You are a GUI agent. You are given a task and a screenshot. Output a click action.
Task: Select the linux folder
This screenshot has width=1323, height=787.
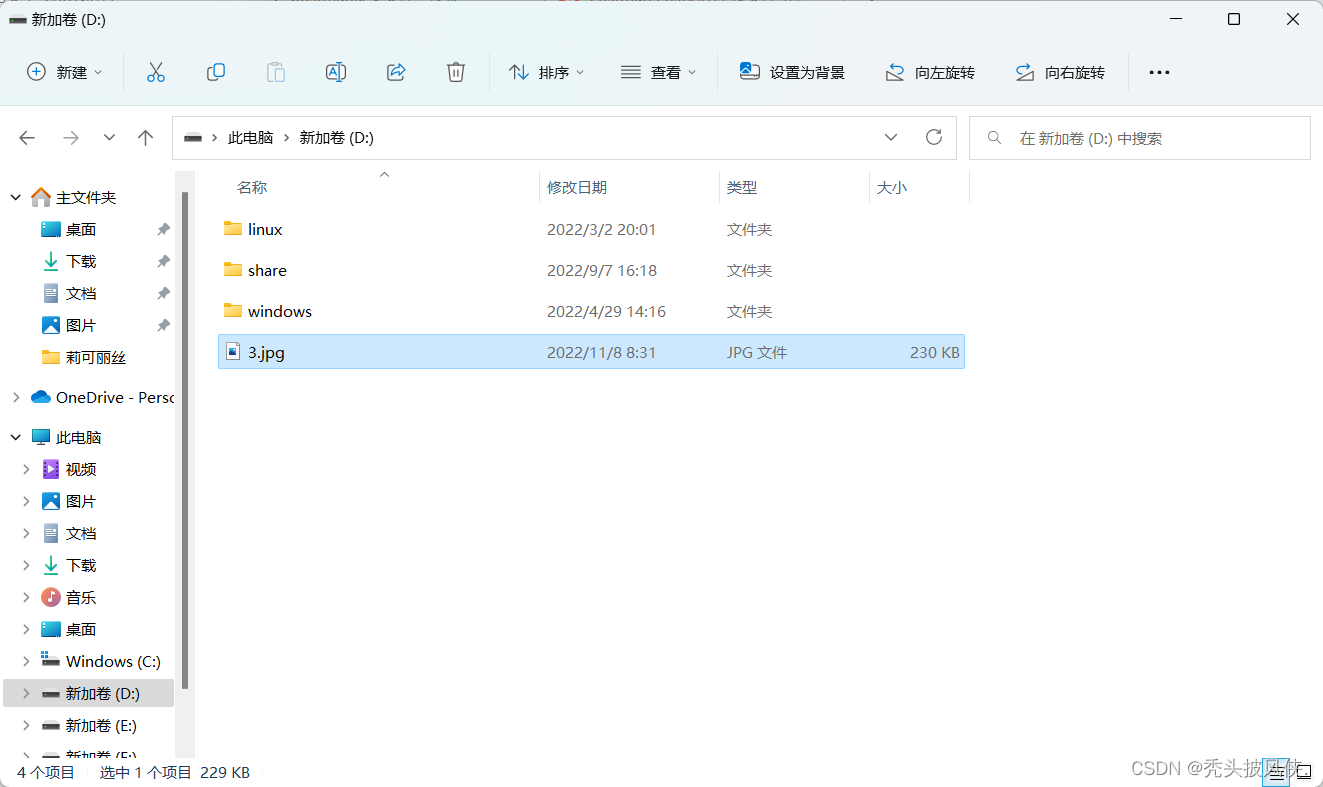(x=591, y=229)
